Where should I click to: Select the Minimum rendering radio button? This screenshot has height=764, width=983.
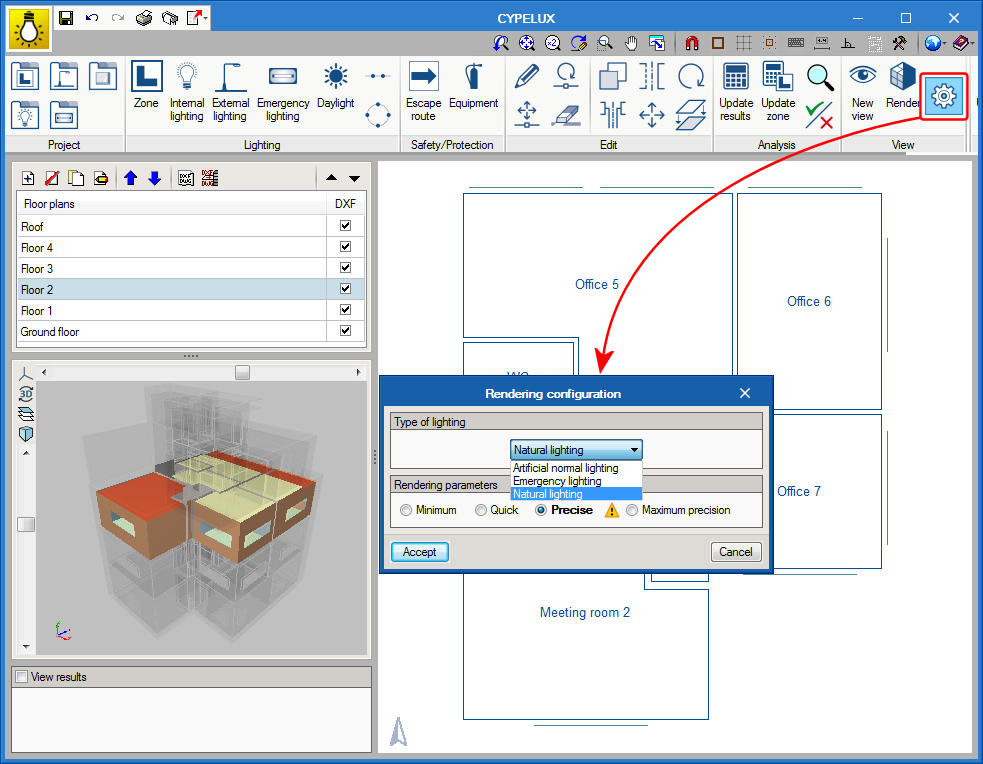(406, 510)
